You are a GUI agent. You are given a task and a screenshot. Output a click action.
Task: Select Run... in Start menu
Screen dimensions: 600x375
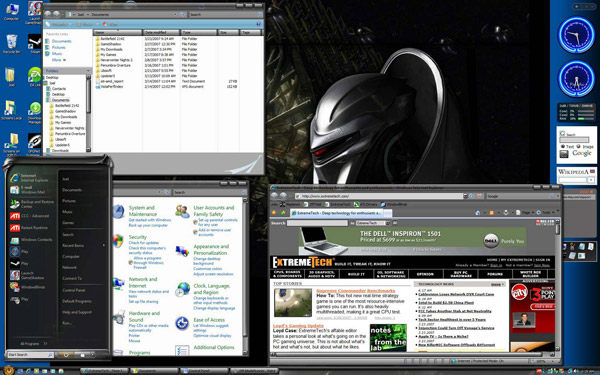67,323
